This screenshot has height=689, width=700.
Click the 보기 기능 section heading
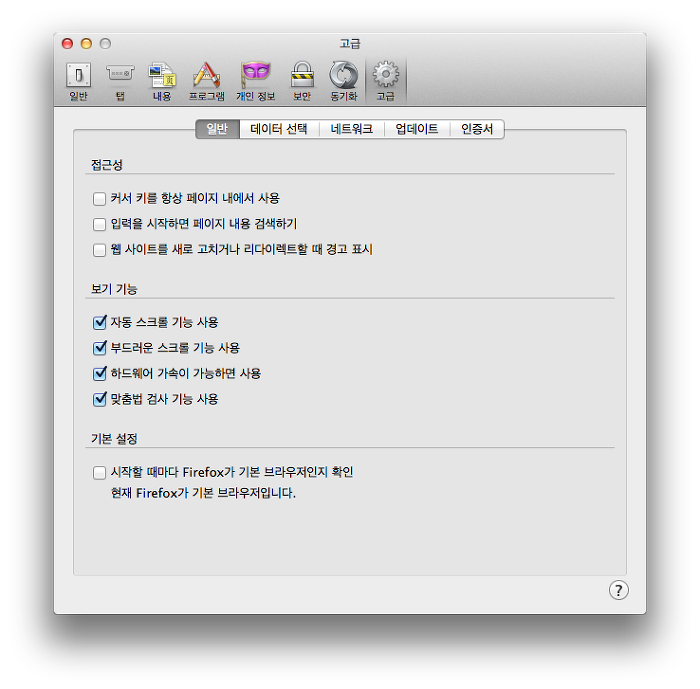point(114,289)
